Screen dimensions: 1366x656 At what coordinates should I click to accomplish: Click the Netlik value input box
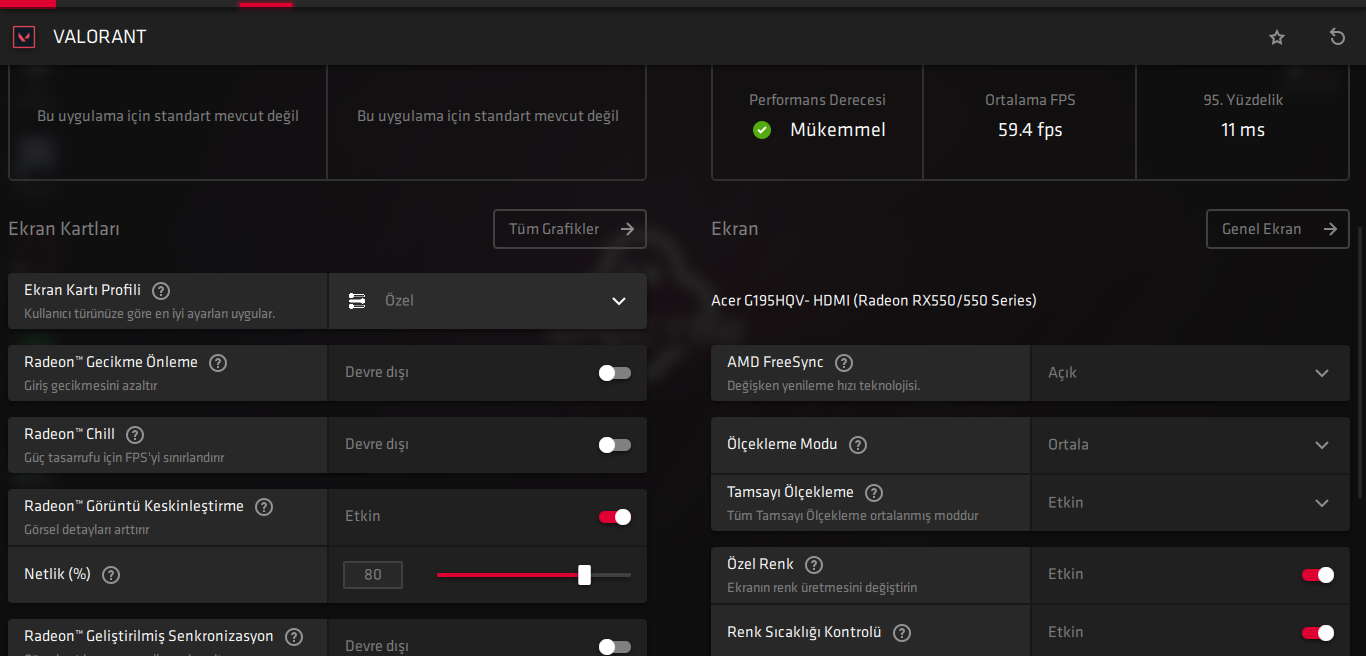[373, 575]
